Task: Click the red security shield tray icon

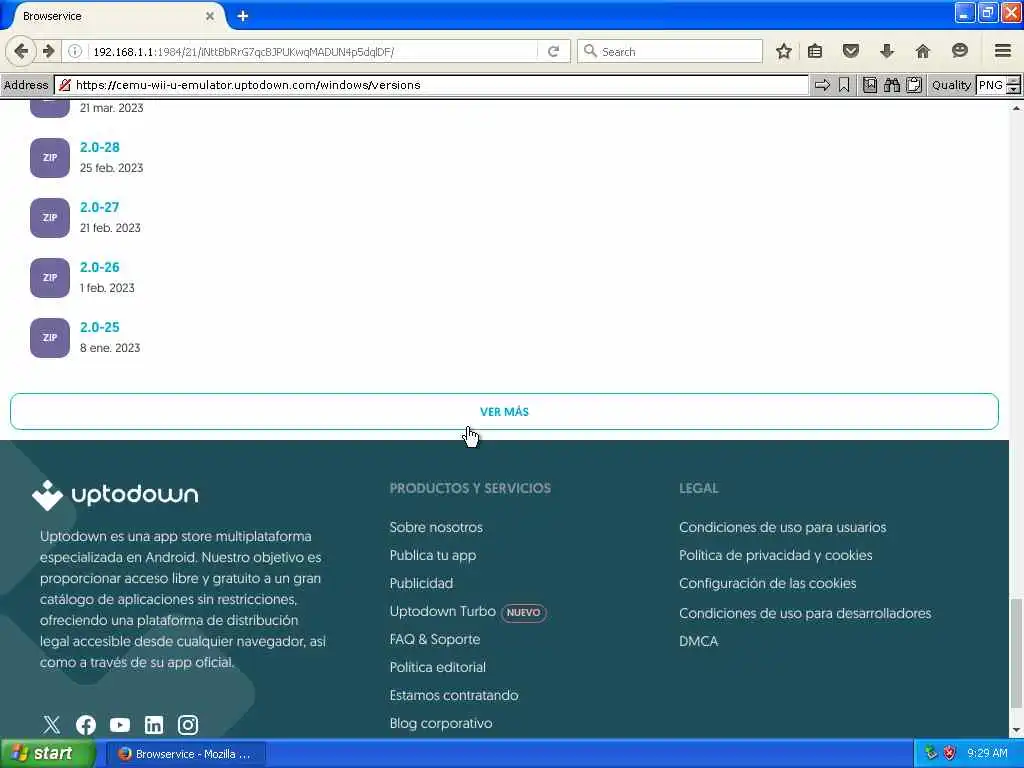Action: pyautogui.click(x=949, y=753)
